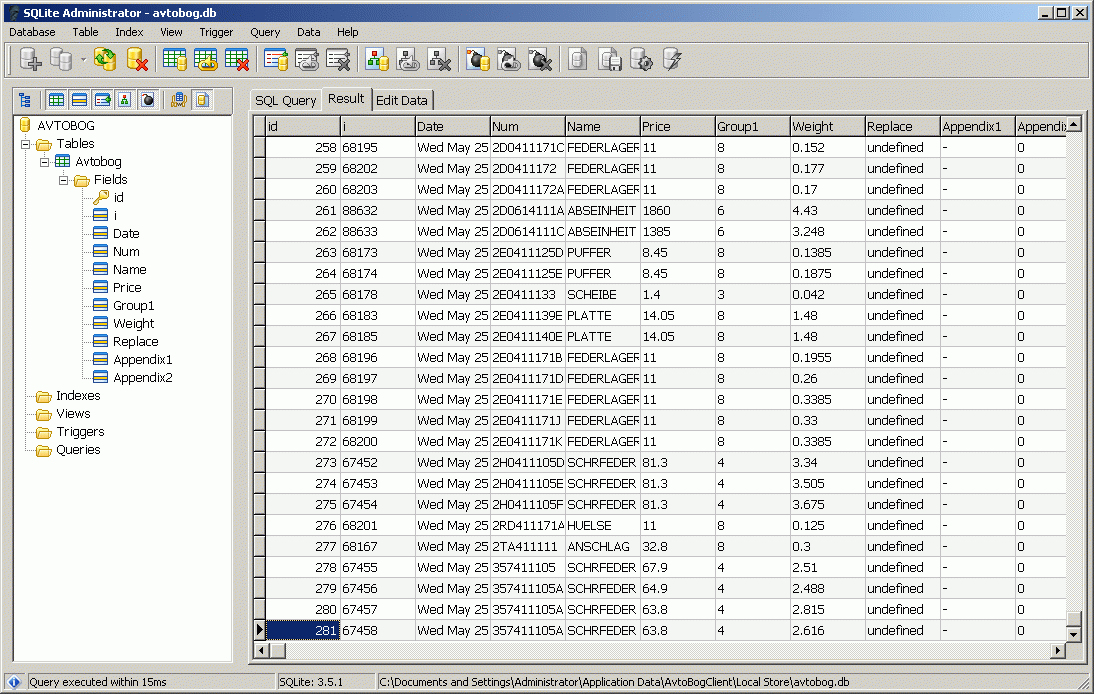Screen dimensions: 1094x694
Task: Open the Data menu
Action: (308, 32)
